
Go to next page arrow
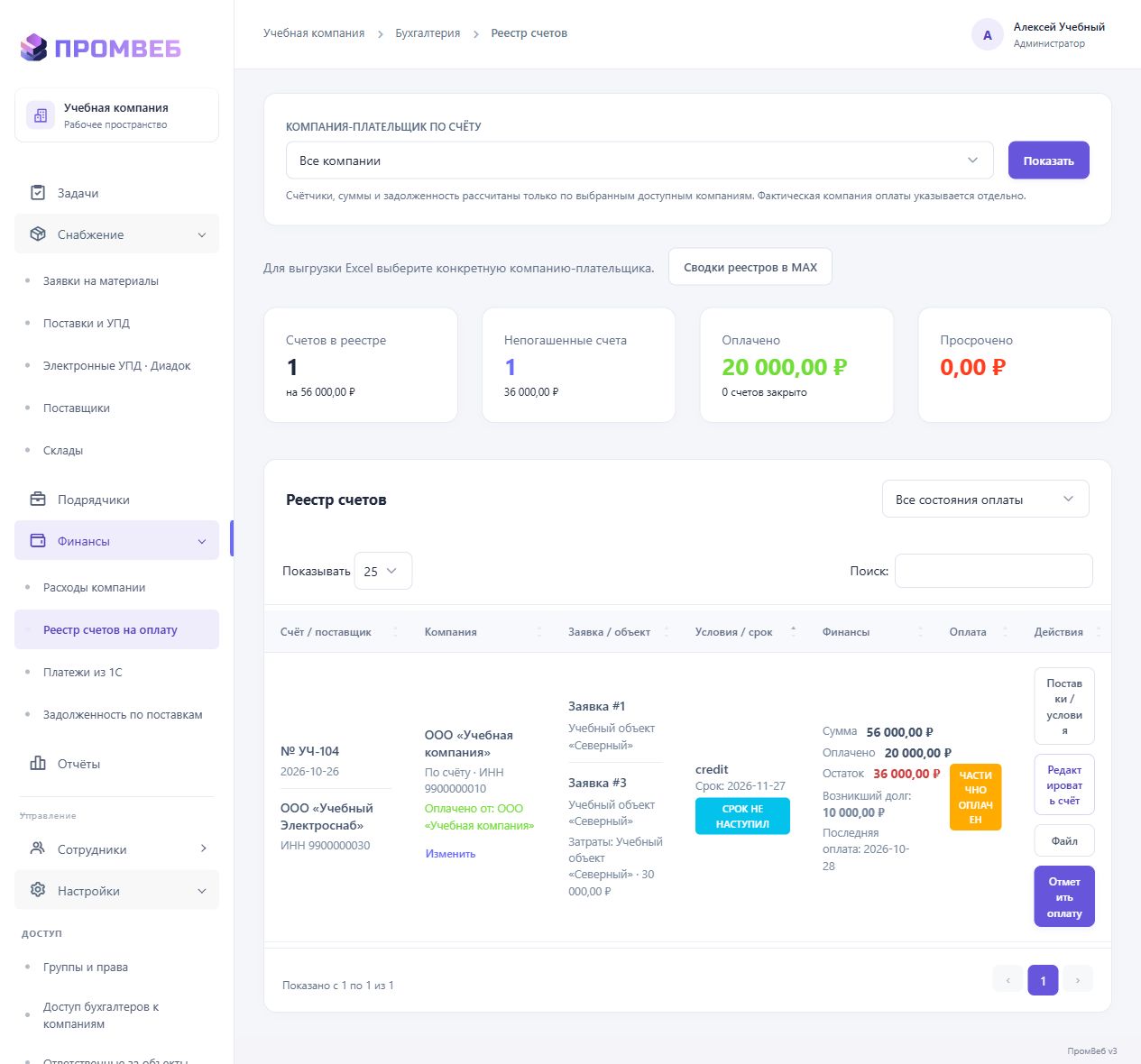click(1078, 980)
